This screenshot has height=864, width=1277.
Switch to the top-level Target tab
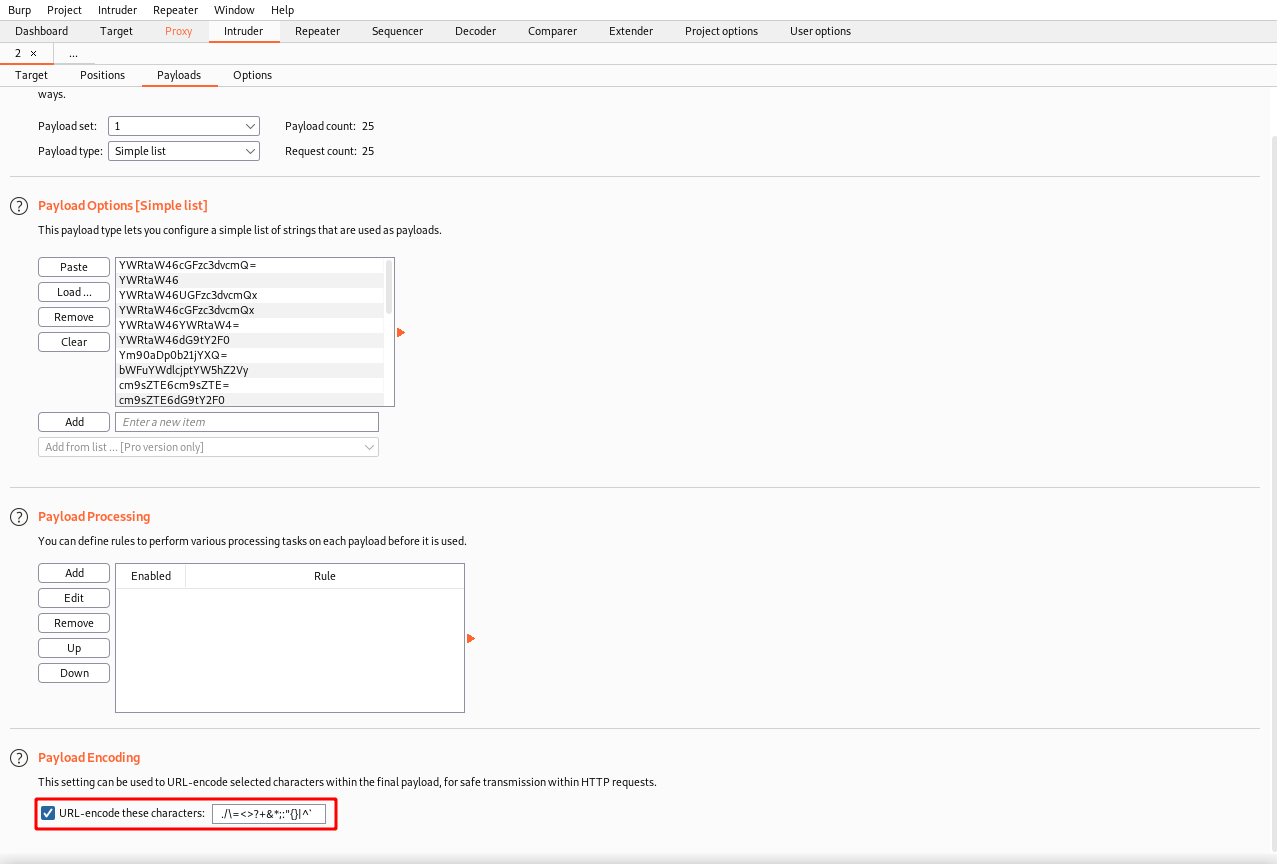point(116,31)
